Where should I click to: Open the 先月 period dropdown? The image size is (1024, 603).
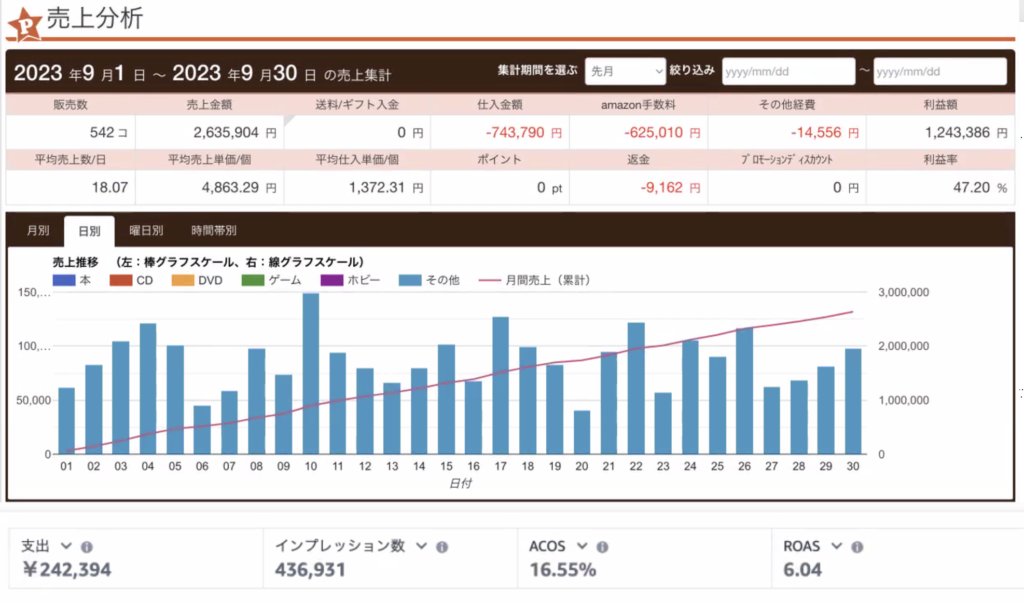click(x=625, y=71)
